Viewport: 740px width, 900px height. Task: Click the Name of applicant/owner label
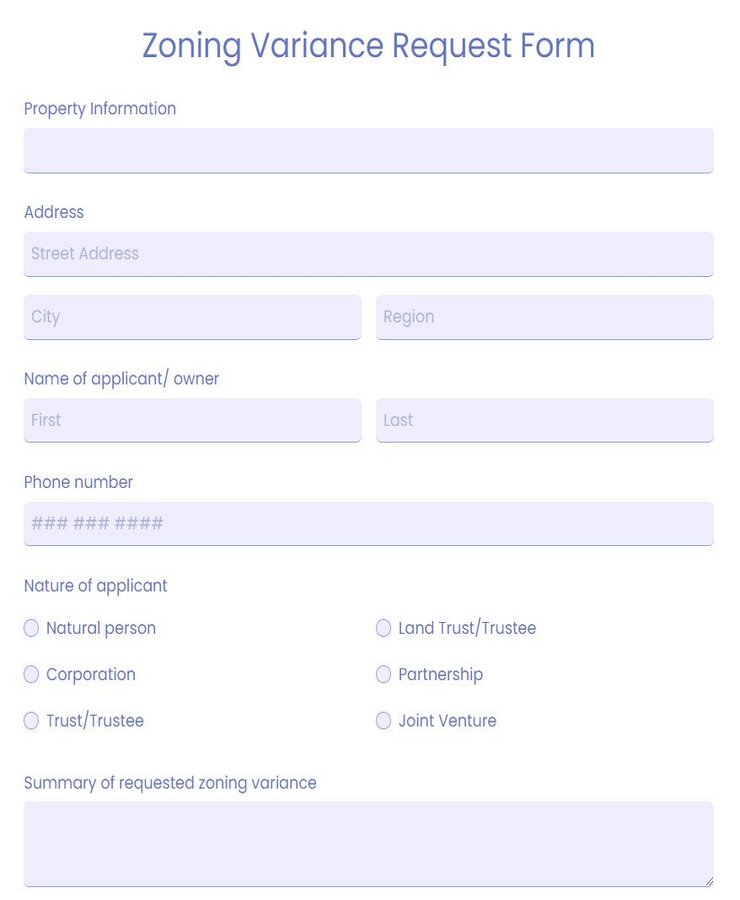[122, 379]
